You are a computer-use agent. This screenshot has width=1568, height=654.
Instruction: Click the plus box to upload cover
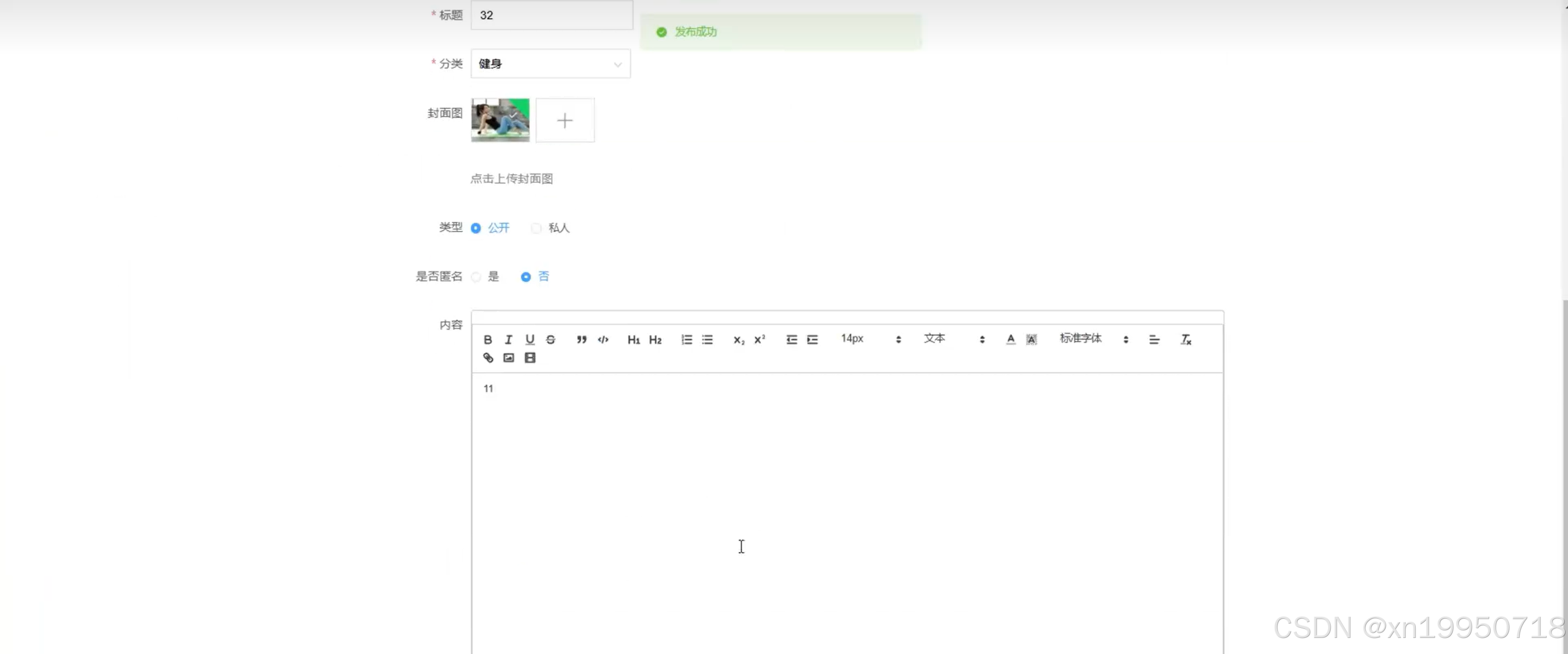(565, 120)
